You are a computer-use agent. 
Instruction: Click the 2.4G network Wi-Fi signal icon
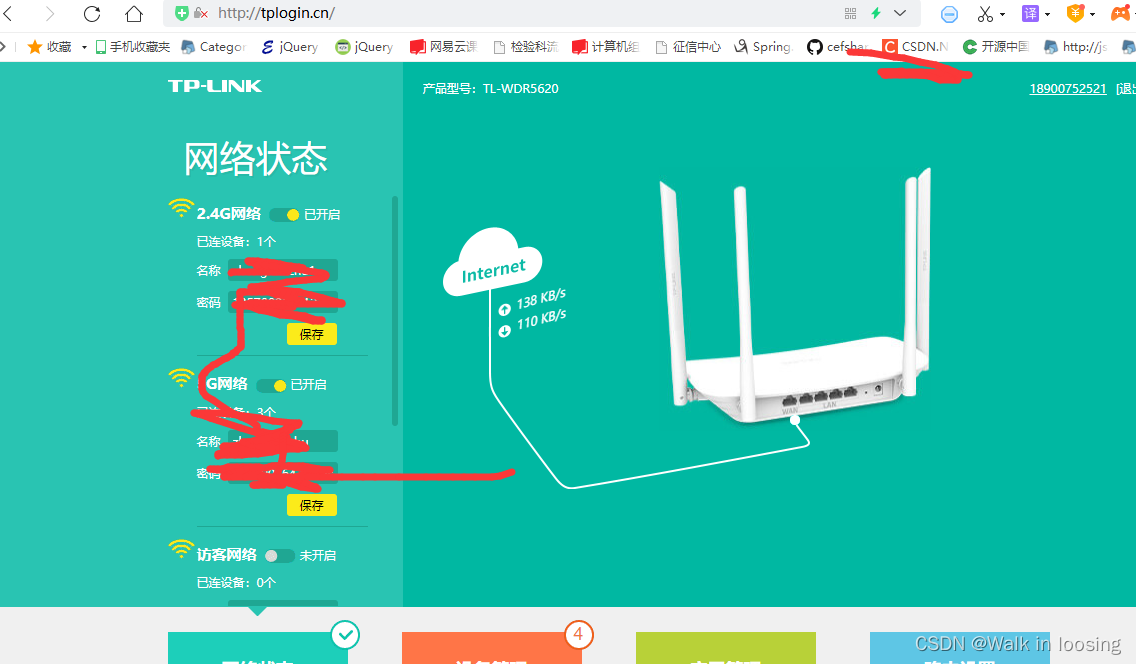181,207
